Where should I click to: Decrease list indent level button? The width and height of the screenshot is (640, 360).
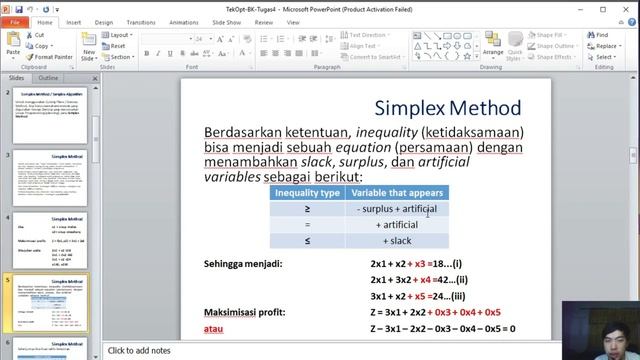(x=302, y=39)
